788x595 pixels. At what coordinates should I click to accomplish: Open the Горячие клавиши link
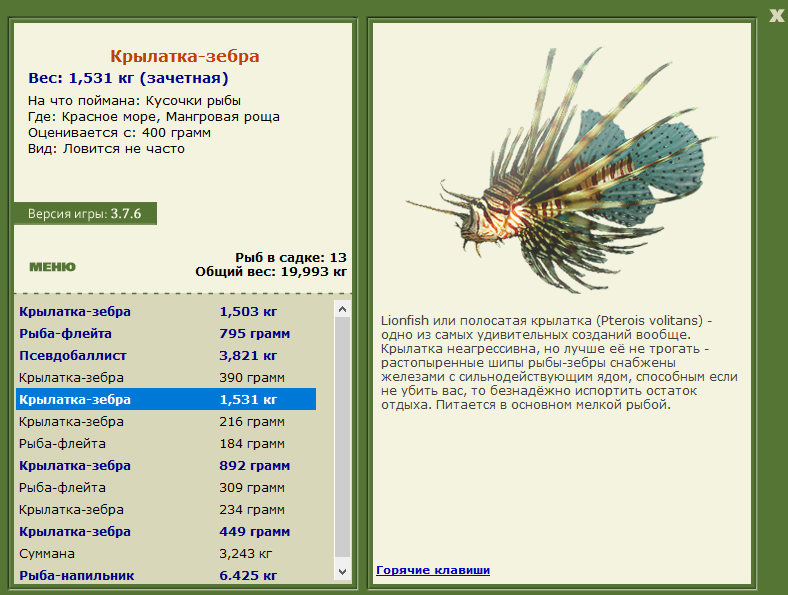(433, 570)
